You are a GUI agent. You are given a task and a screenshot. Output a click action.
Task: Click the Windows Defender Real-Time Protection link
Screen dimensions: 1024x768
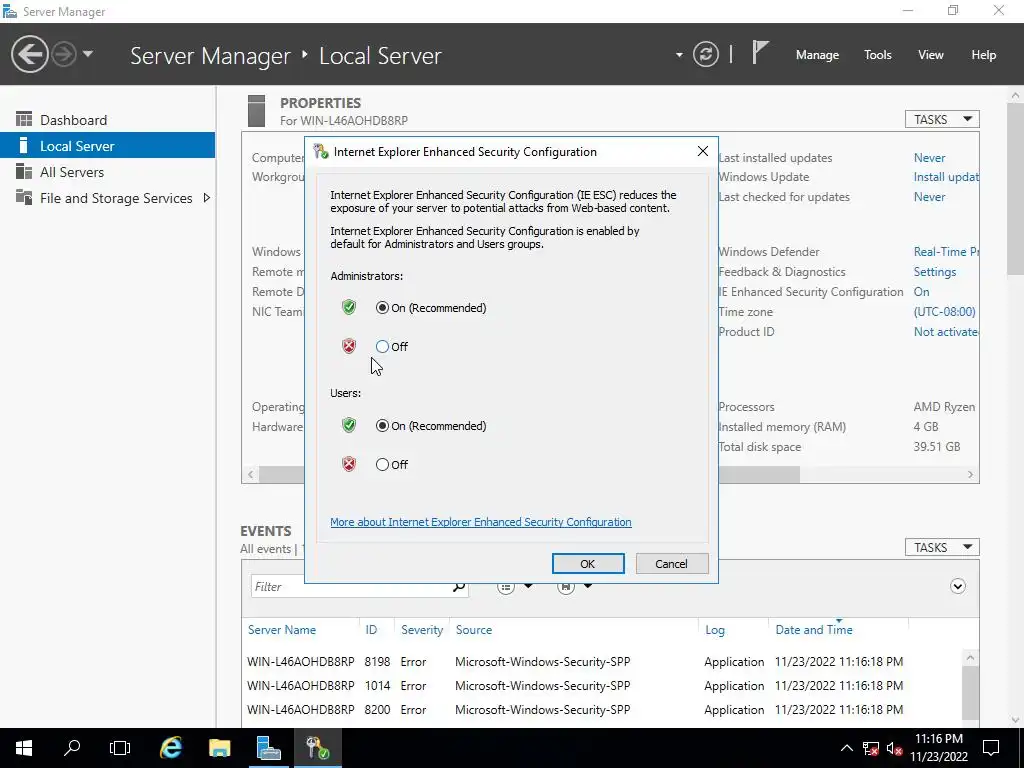coord(946,251)
